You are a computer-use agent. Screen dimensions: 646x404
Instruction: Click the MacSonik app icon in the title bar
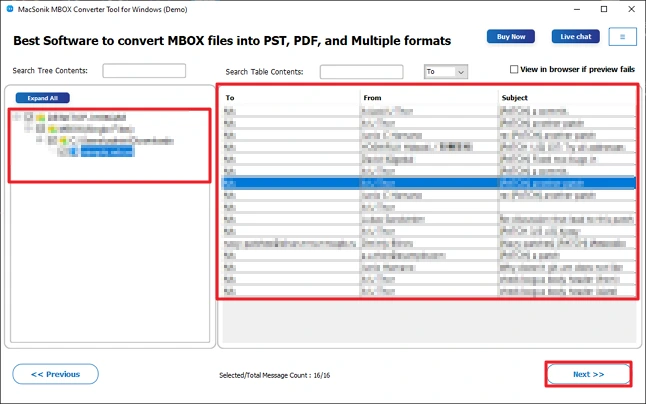(x=10, y=9)
